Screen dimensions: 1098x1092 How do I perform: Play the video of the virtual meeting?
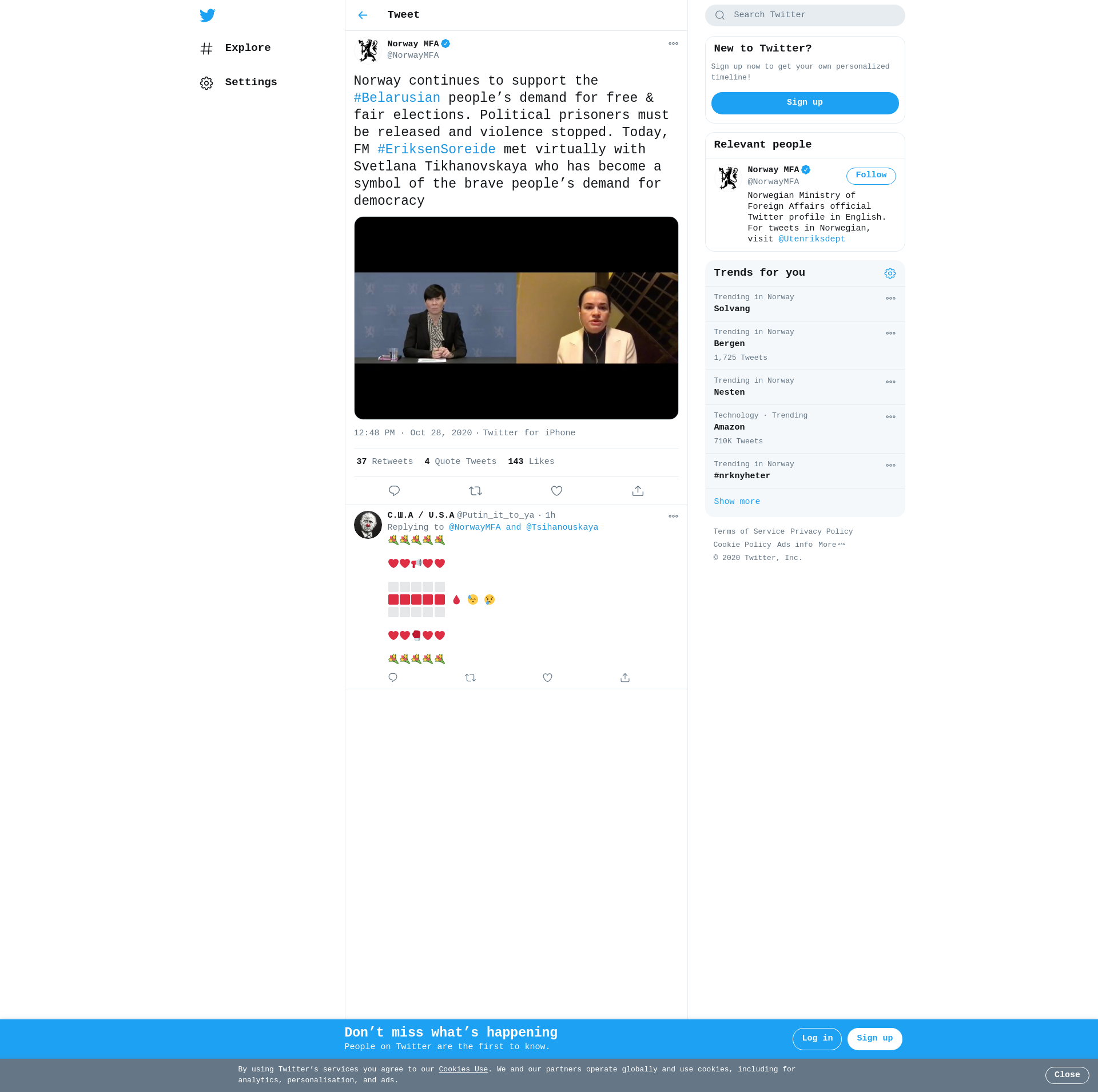pos(516,318)
